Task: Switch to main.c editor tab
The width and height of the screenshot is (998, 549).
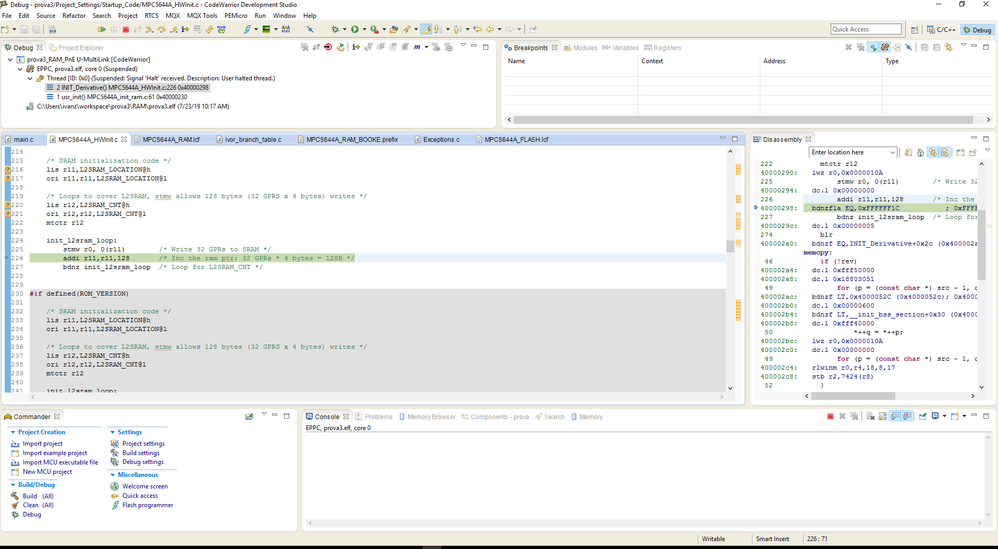Action: (22, 139)
